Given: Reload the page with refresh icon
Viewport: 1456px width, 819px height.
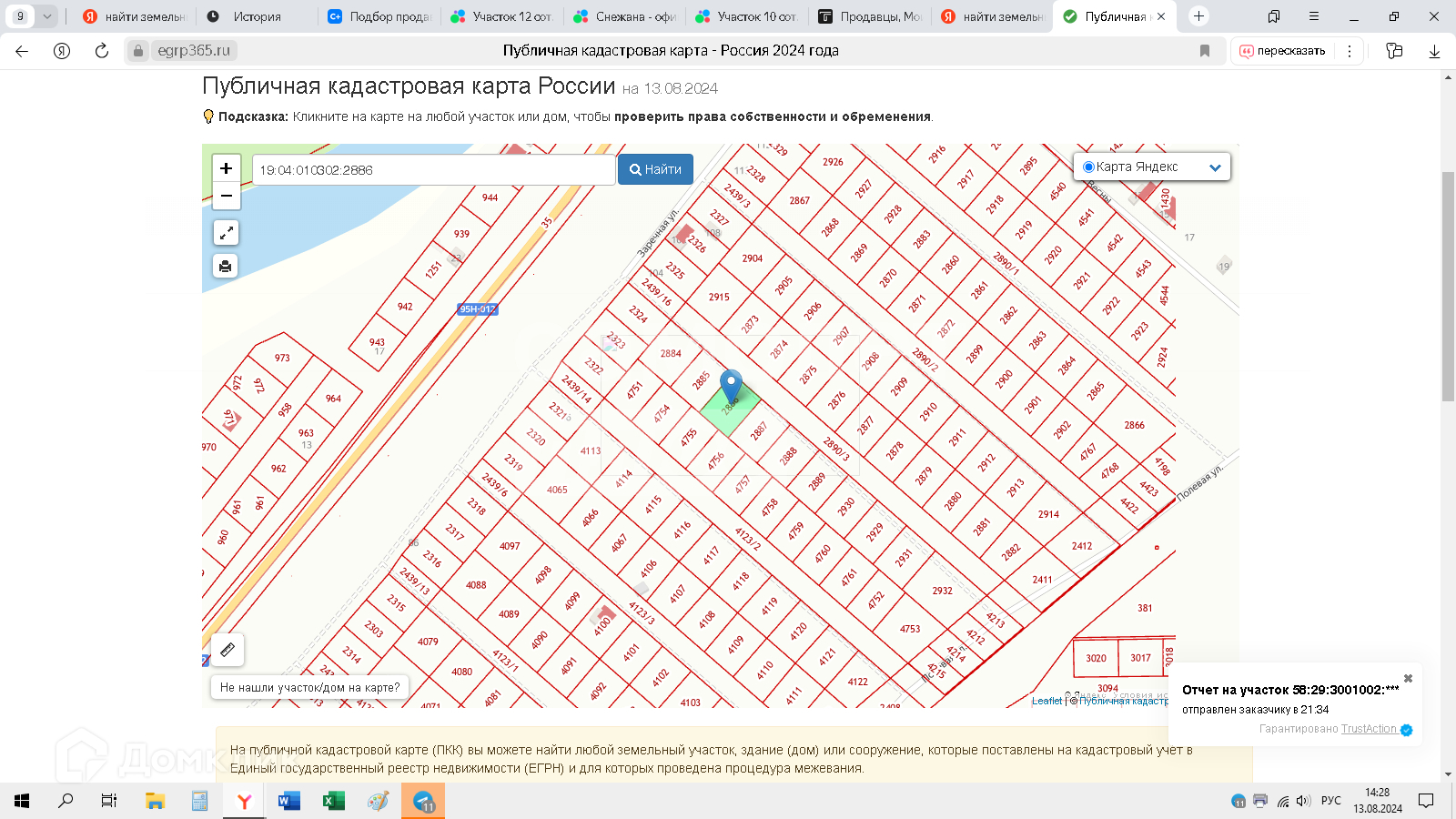Looking at the screenshot, I should point(102,51).
